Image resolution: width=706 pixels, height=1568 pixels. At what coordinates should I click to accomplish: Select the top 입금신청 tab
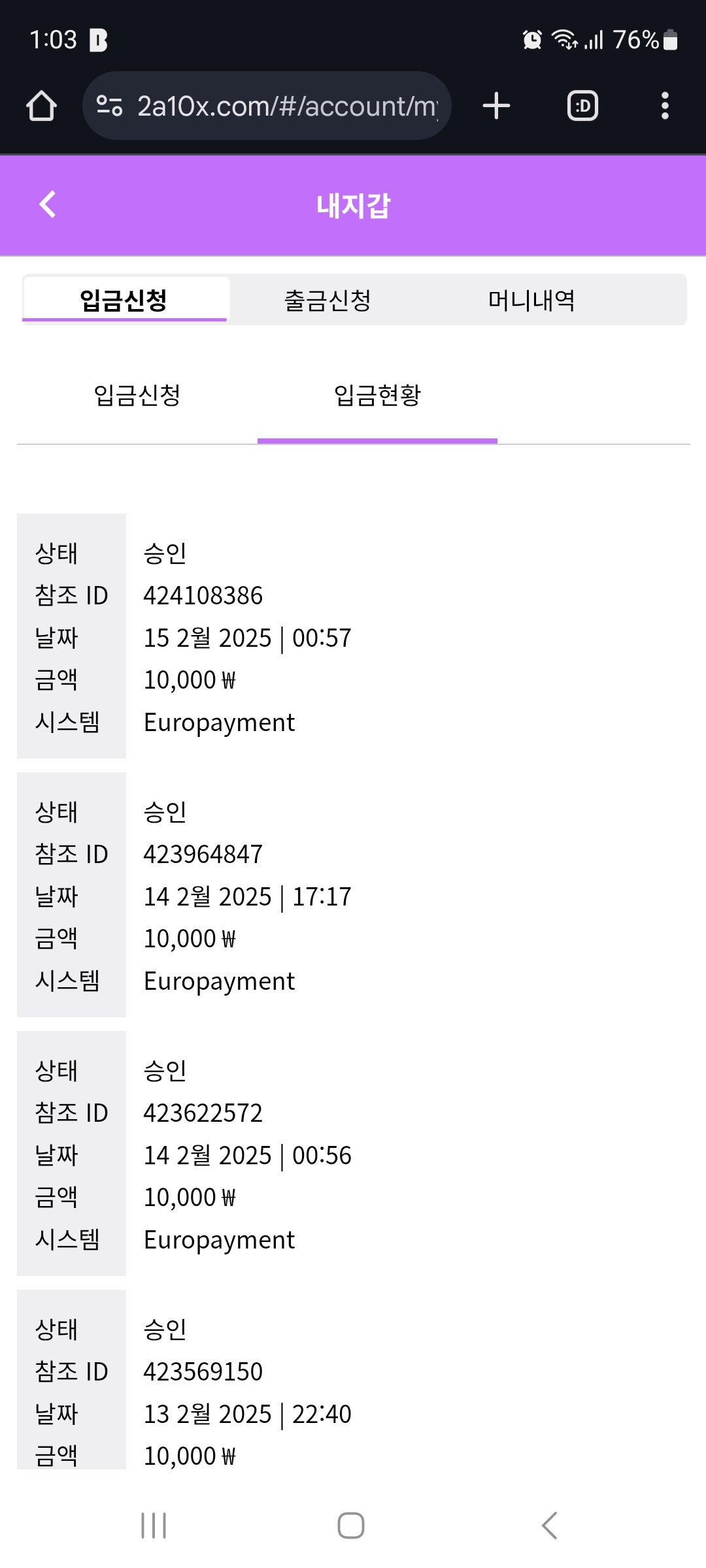tap(124, 301)
